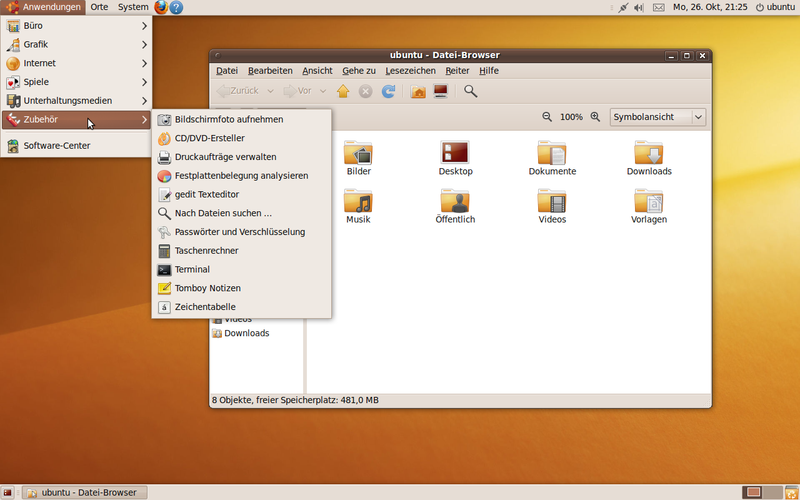Click the search magnifier toolbar icon
The width and height of the screenshot is (800, 500).
coord(470,91)
